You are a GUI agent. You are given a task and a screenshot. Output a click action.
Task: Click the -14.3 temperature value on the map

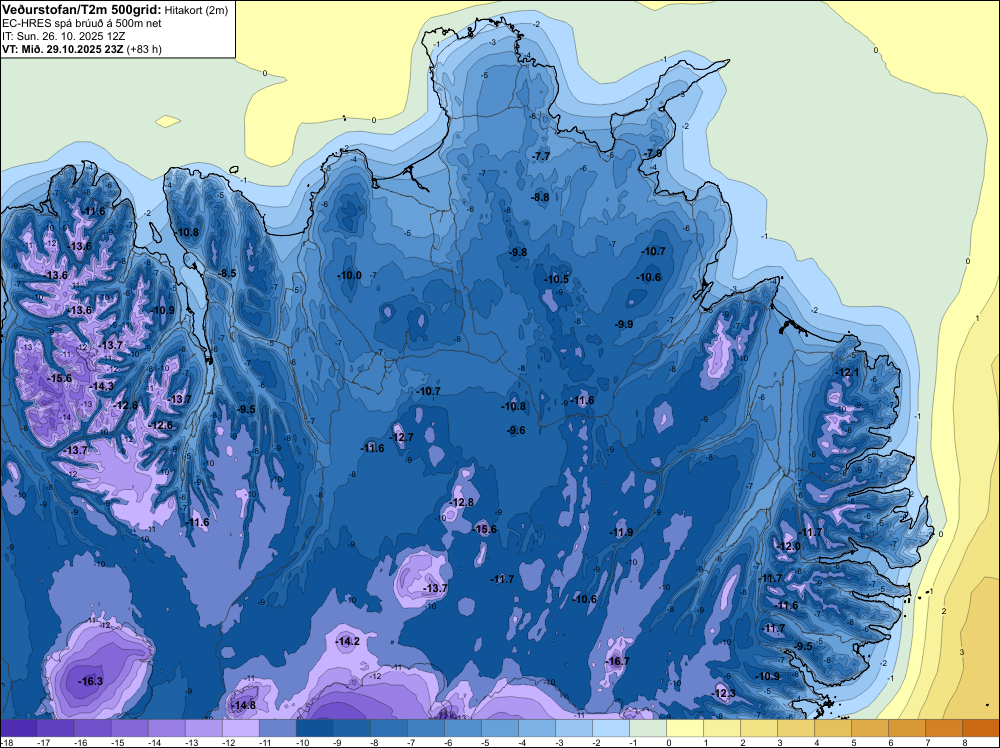pos(102,386)
